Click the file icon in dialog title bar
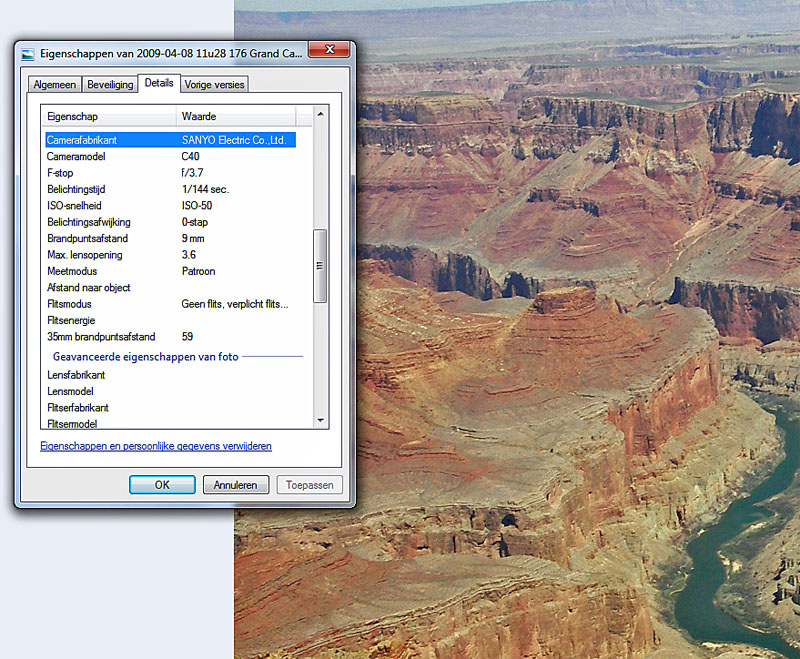Viewport: 800px width, 659px height. (29, 52)
